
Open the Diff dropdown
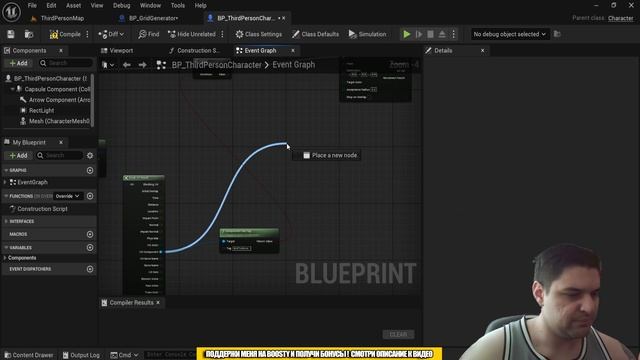[x=111, y=34]
